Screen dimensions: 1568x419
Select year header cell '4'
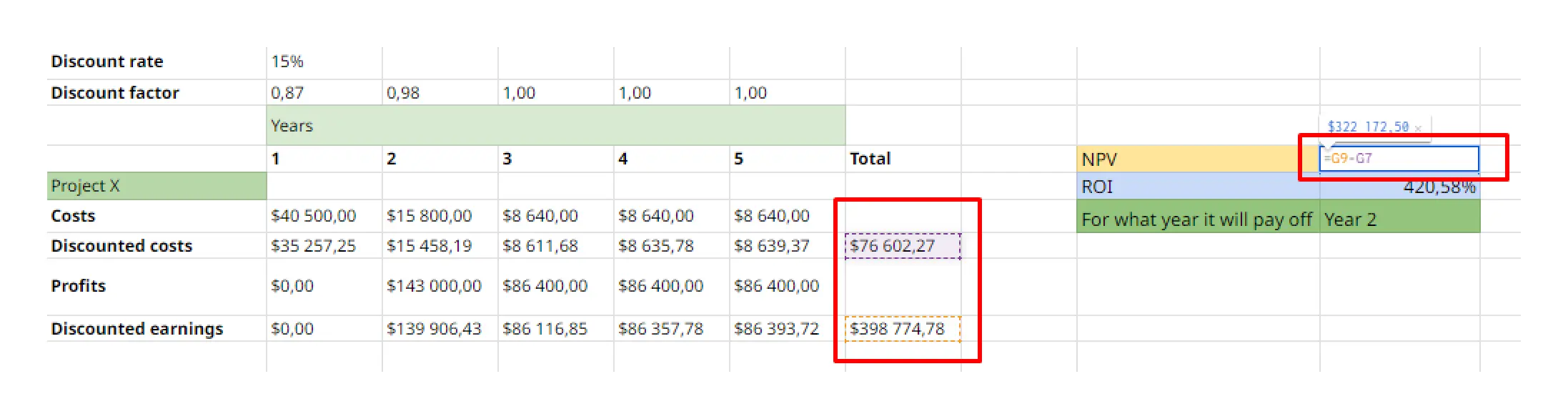click(x=672, y=159)
